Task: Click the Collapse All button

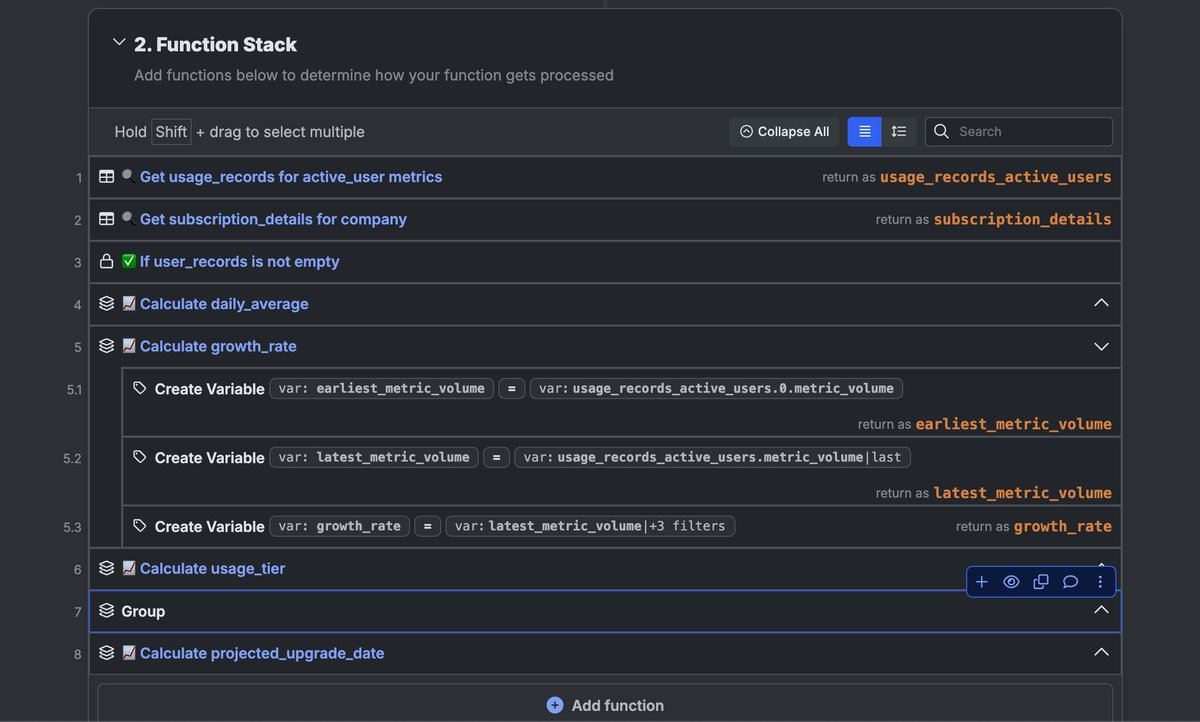Action: [784, 131]
